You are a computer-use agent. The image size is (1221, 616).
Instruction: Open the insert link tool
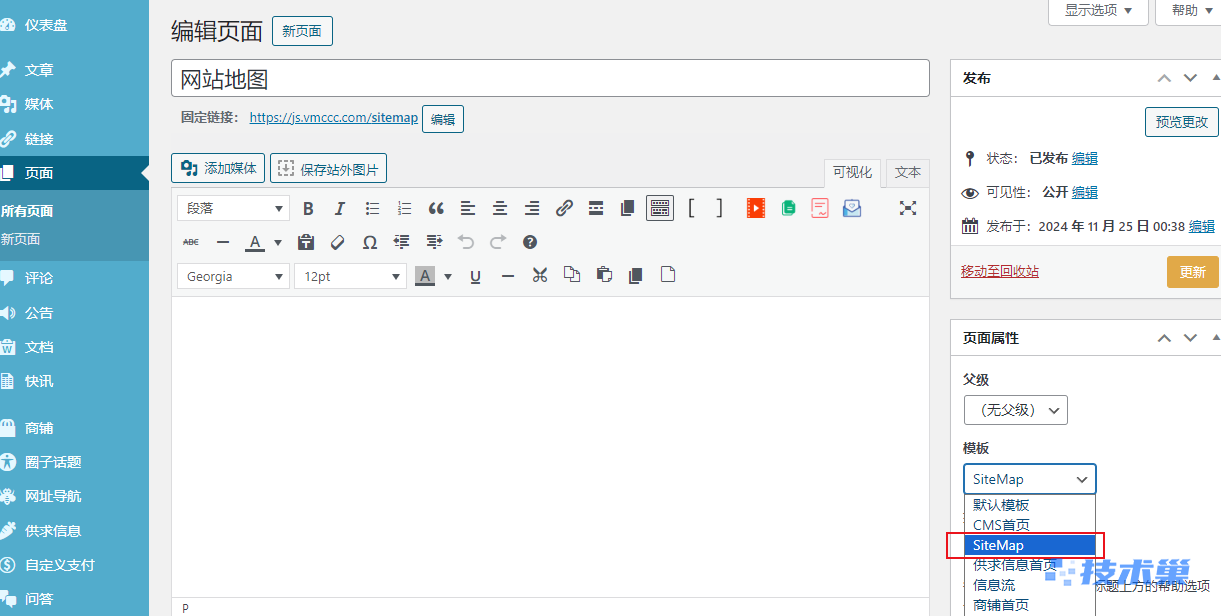(564, 208)
